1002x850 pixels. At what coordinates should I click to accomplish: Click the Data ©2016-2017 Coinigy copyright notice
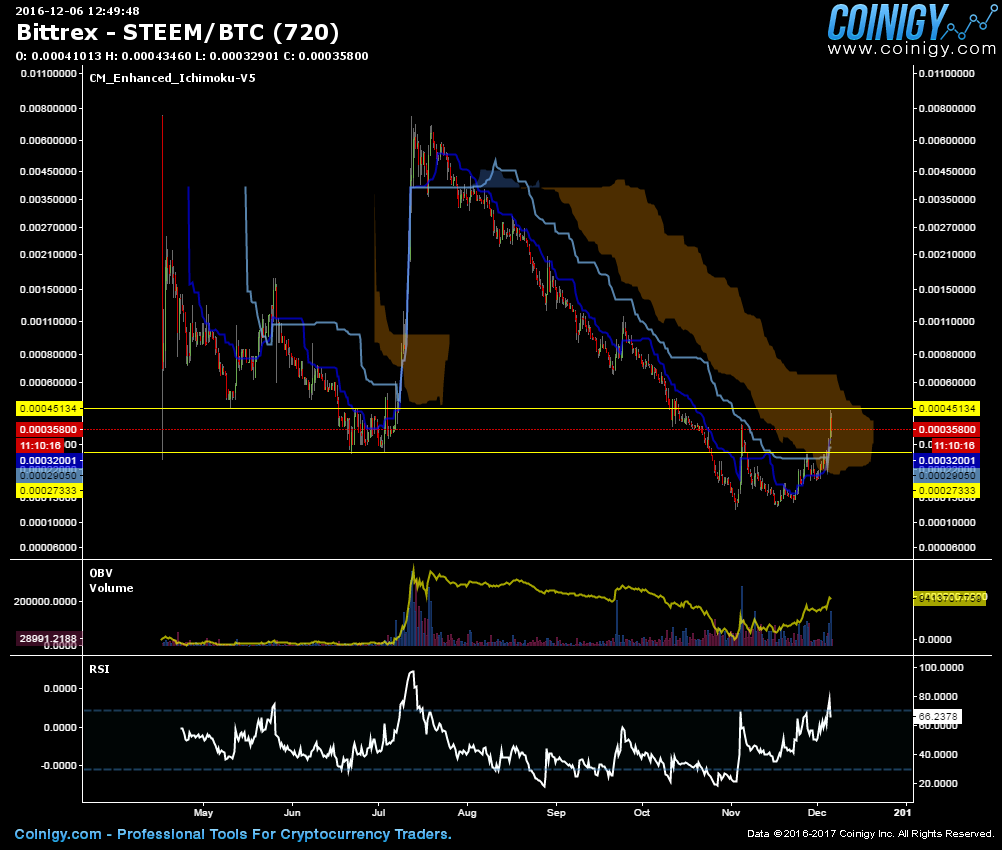coord(870,833)
